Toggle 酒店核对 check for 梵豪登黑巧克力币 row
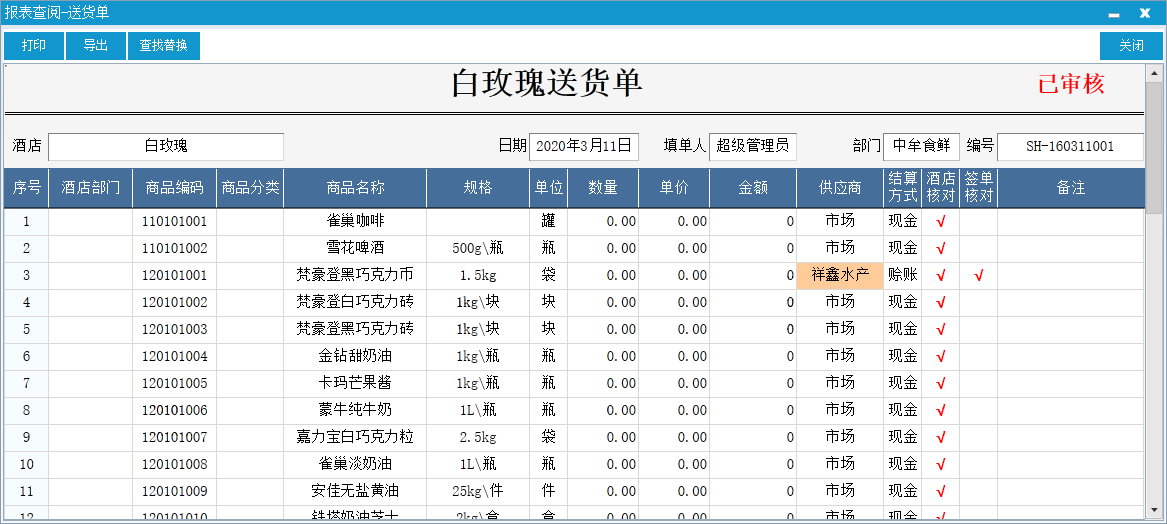The image size is (1167, 524). 941,276
